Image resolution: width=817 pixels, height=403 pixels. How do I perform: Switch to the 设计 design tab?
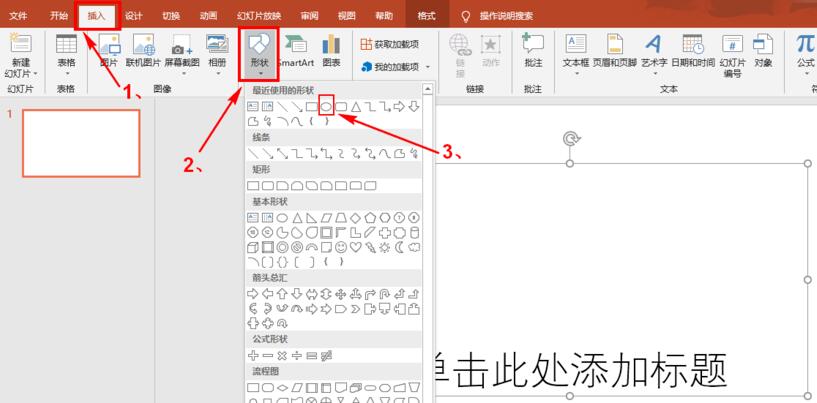coord(133,16)
